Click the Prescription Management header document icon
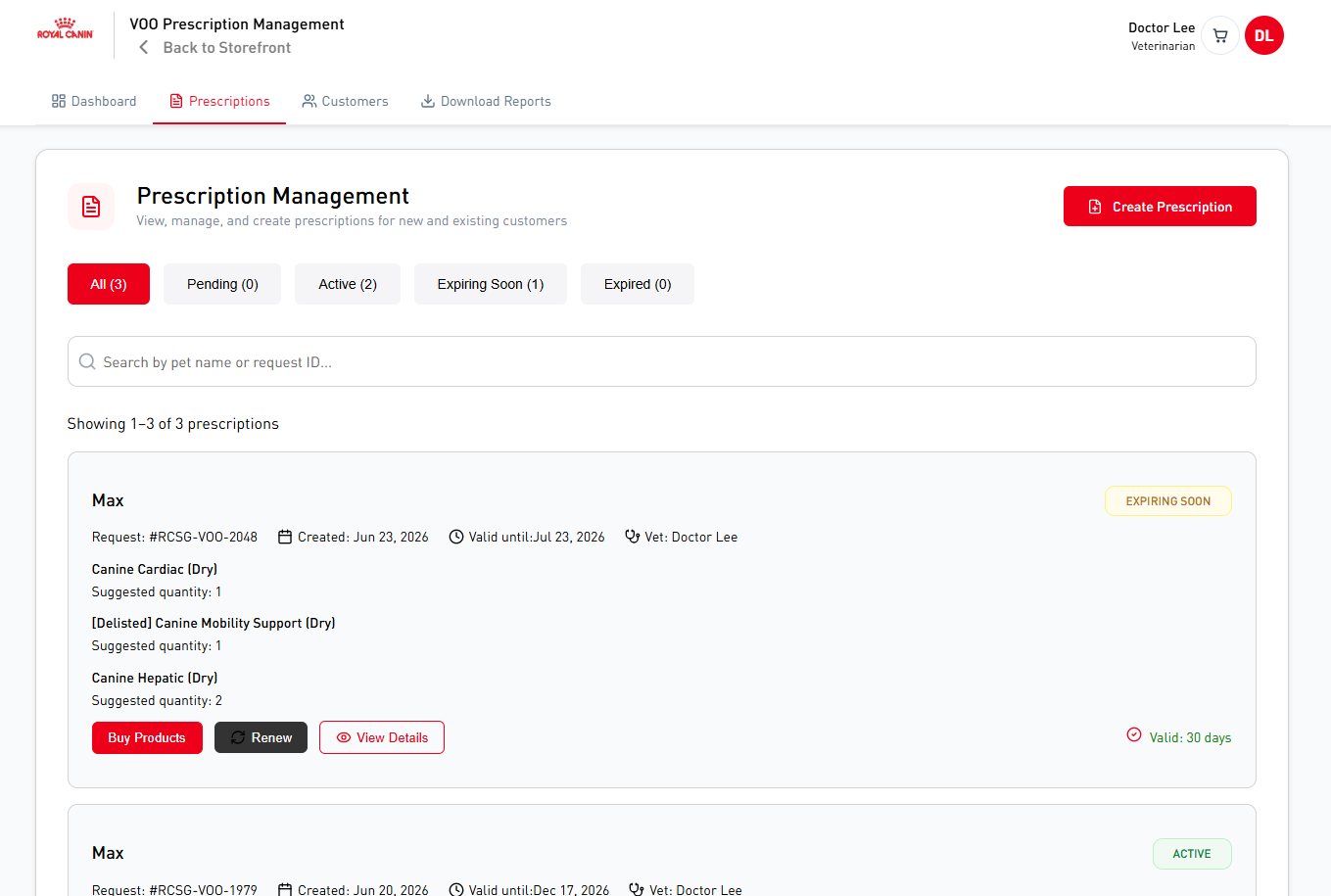The image size is (1331, 896). pyautogui.click(x=91, y=207)
